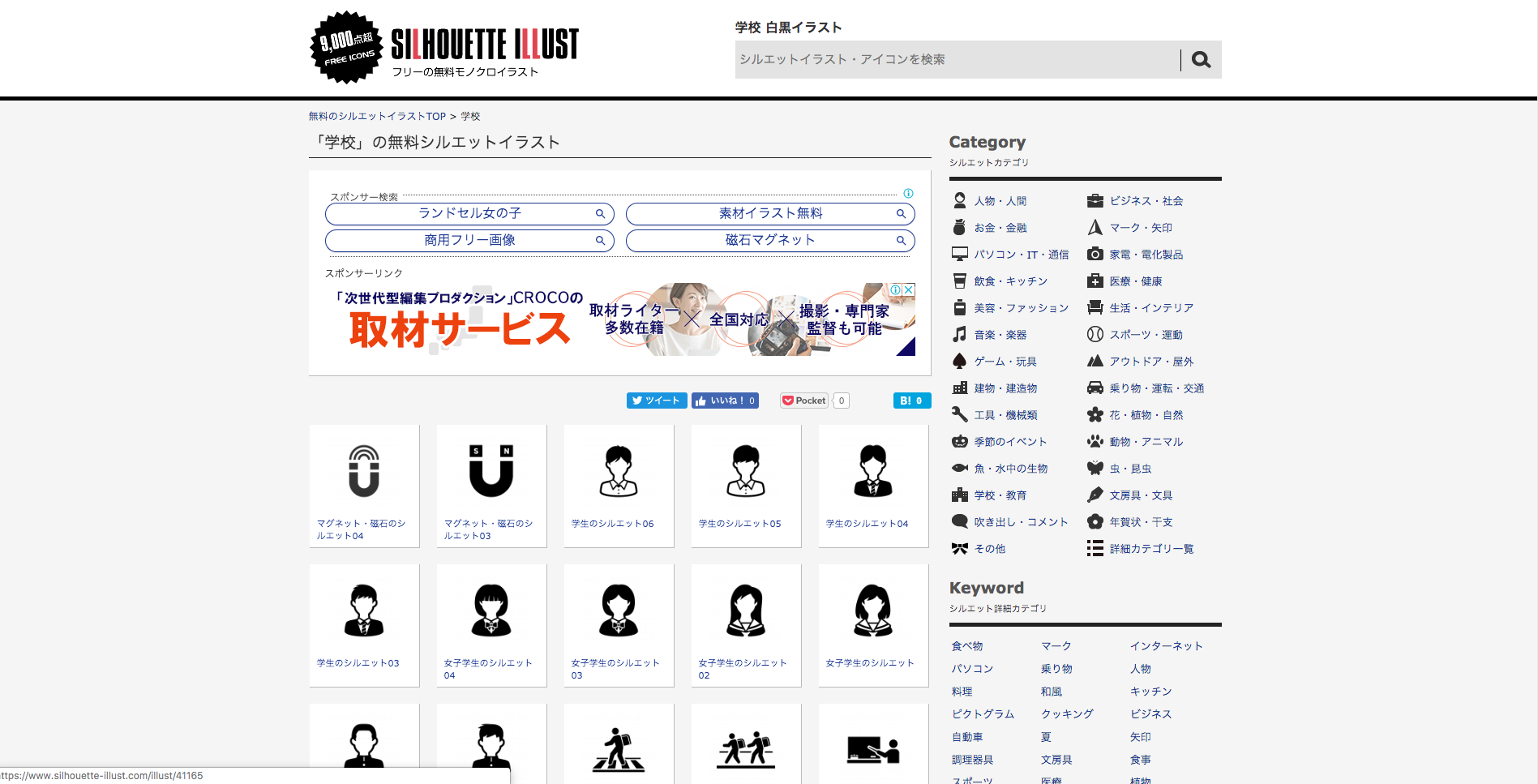Click the money bag icon beside お金・金融
The width and height of the screenshot is (1538, 784).
(x=960, y=227)
